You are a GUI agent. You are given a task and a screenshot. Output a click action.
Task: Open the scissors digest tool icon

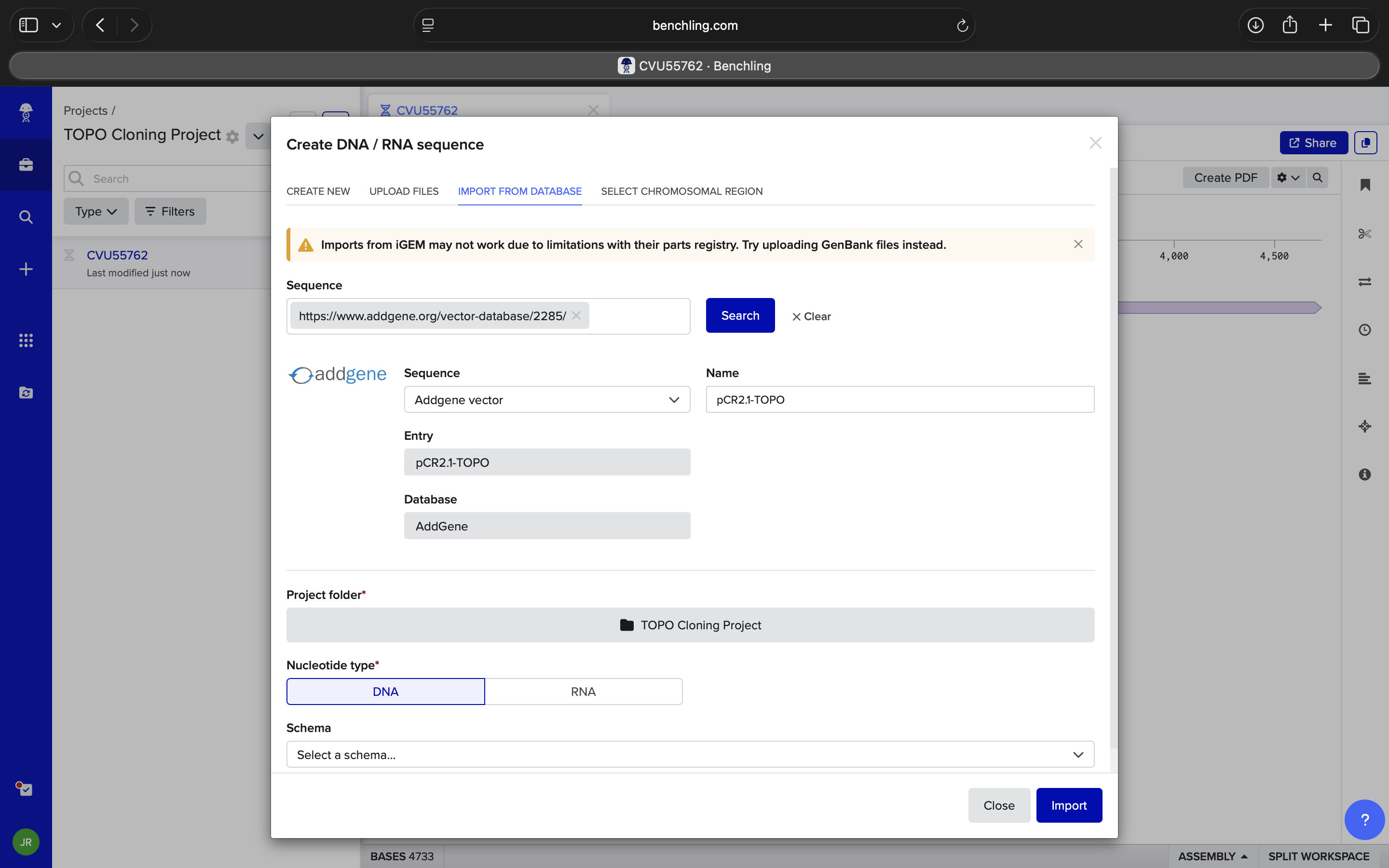1365,234
